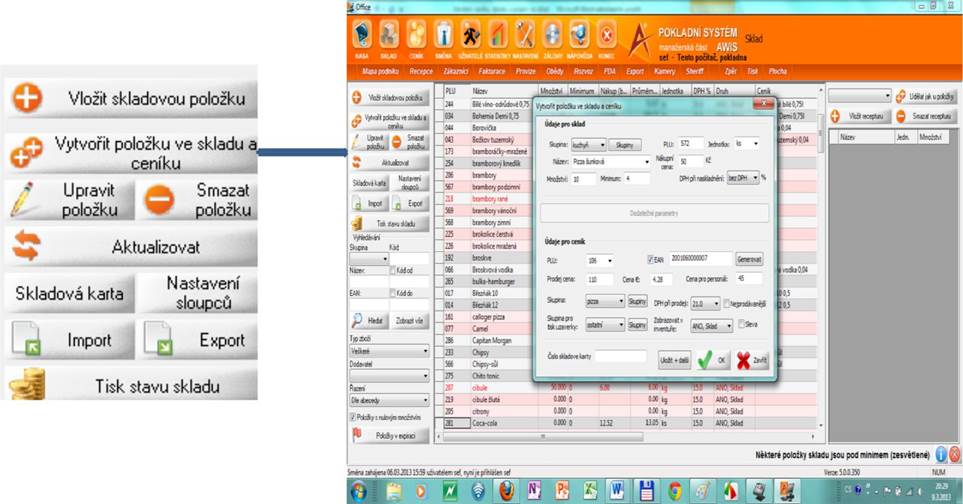
Task: Click the Hledat magnifier search button
Action: click(369, 320)
